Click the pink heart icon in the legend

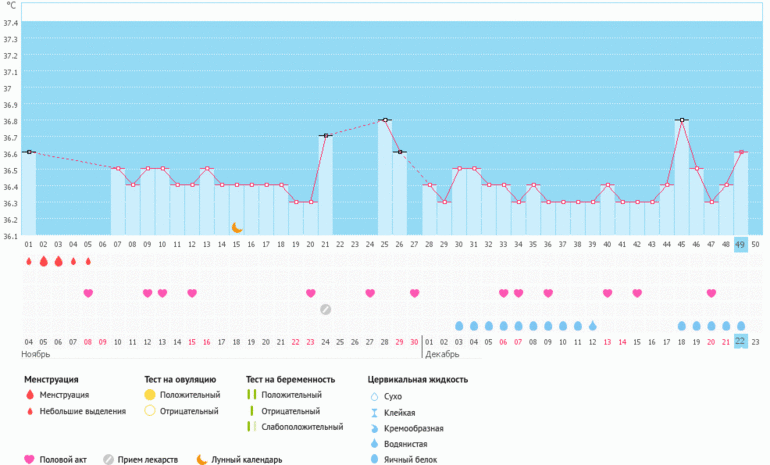click(29, 460)
